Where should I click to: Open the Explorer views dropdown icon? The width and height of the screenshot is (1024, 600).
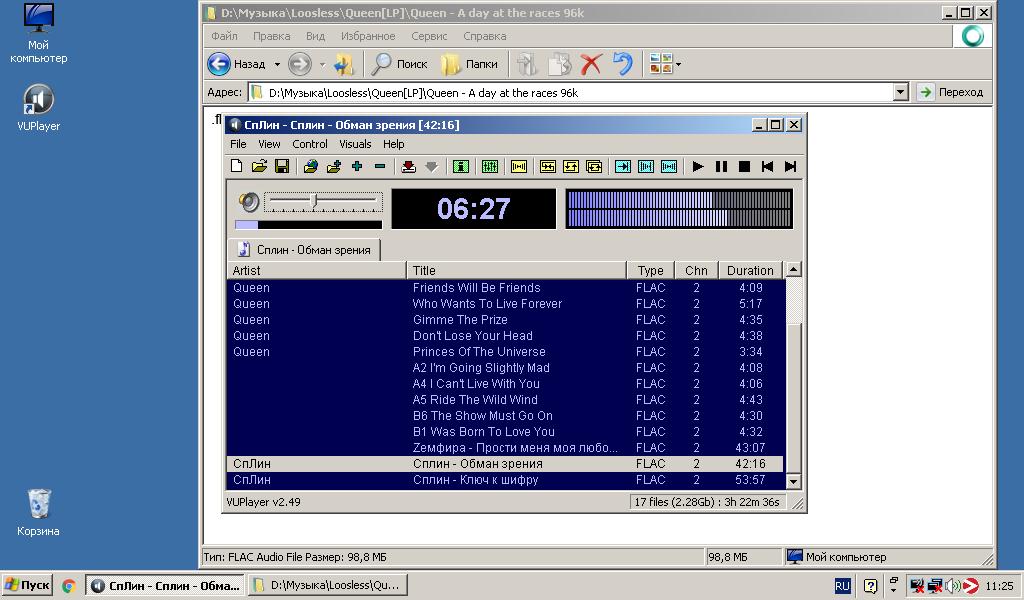point(665,64)
